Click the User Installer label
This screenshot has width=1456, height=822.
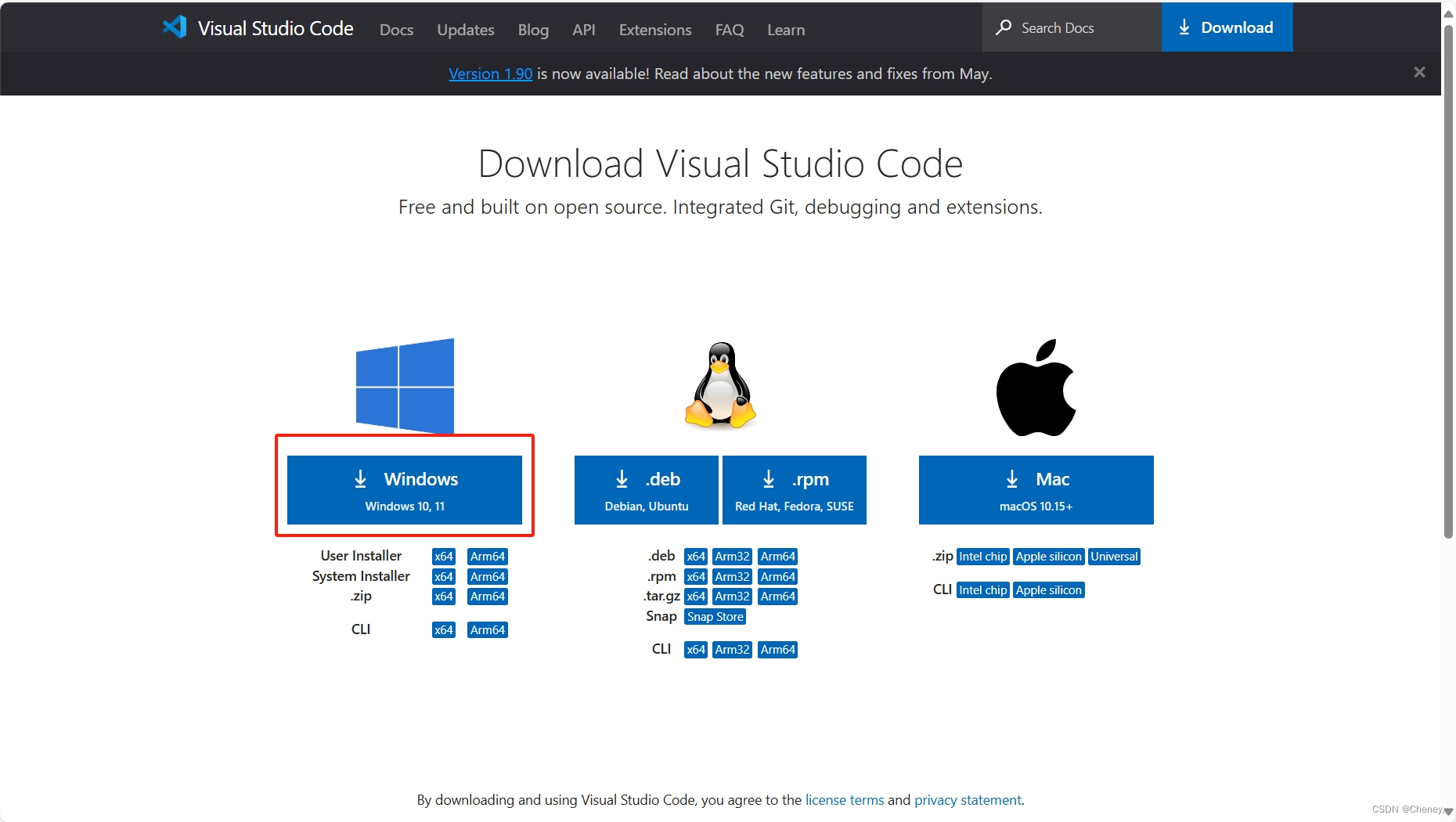coord(361,556)
